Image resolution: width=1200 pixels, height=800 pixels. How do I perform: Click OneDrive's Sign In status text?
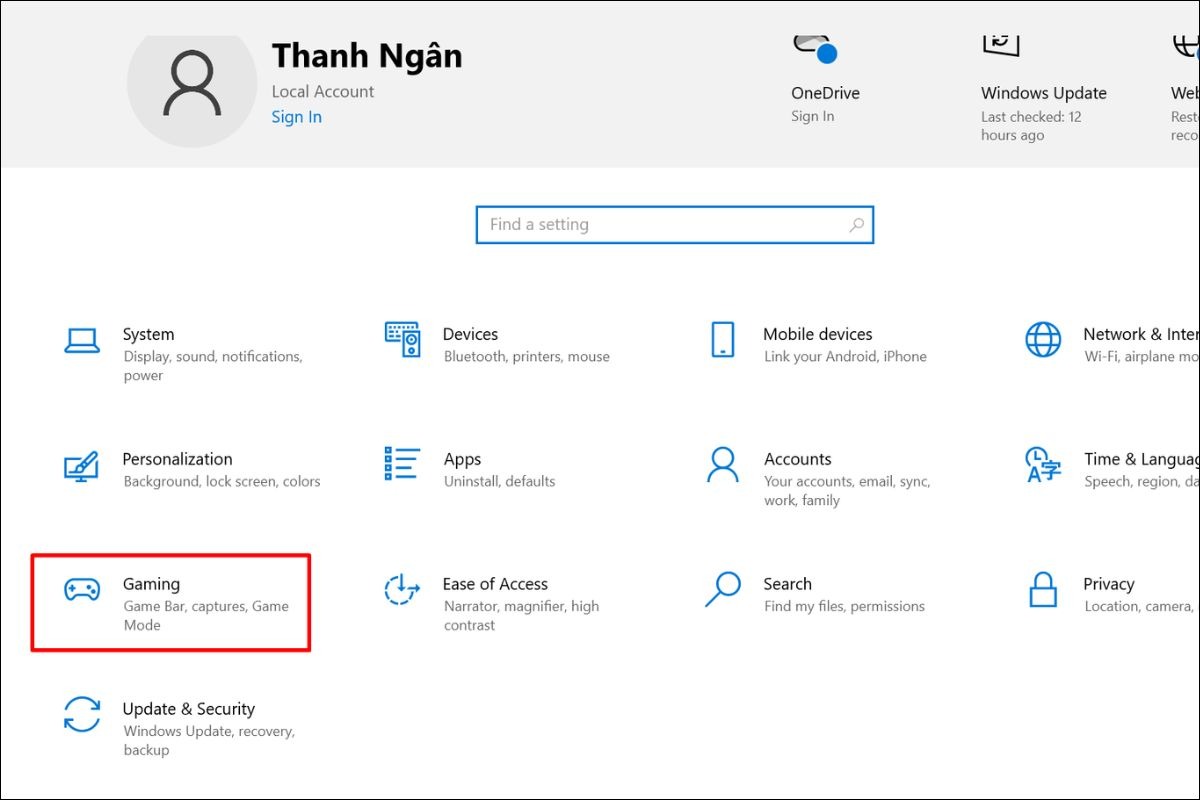coord(813,116)
